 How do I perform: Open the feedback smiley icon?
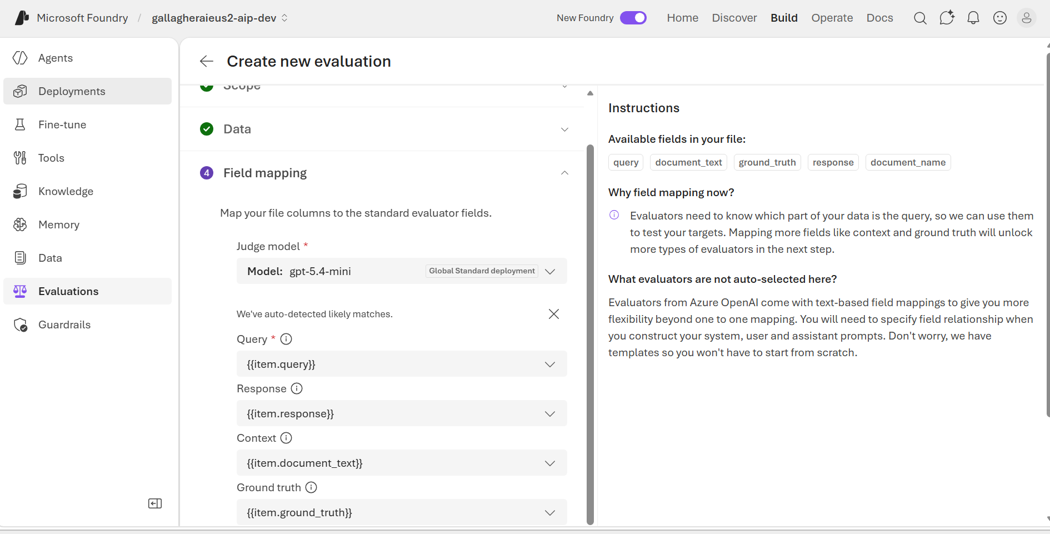[1000, 18]
